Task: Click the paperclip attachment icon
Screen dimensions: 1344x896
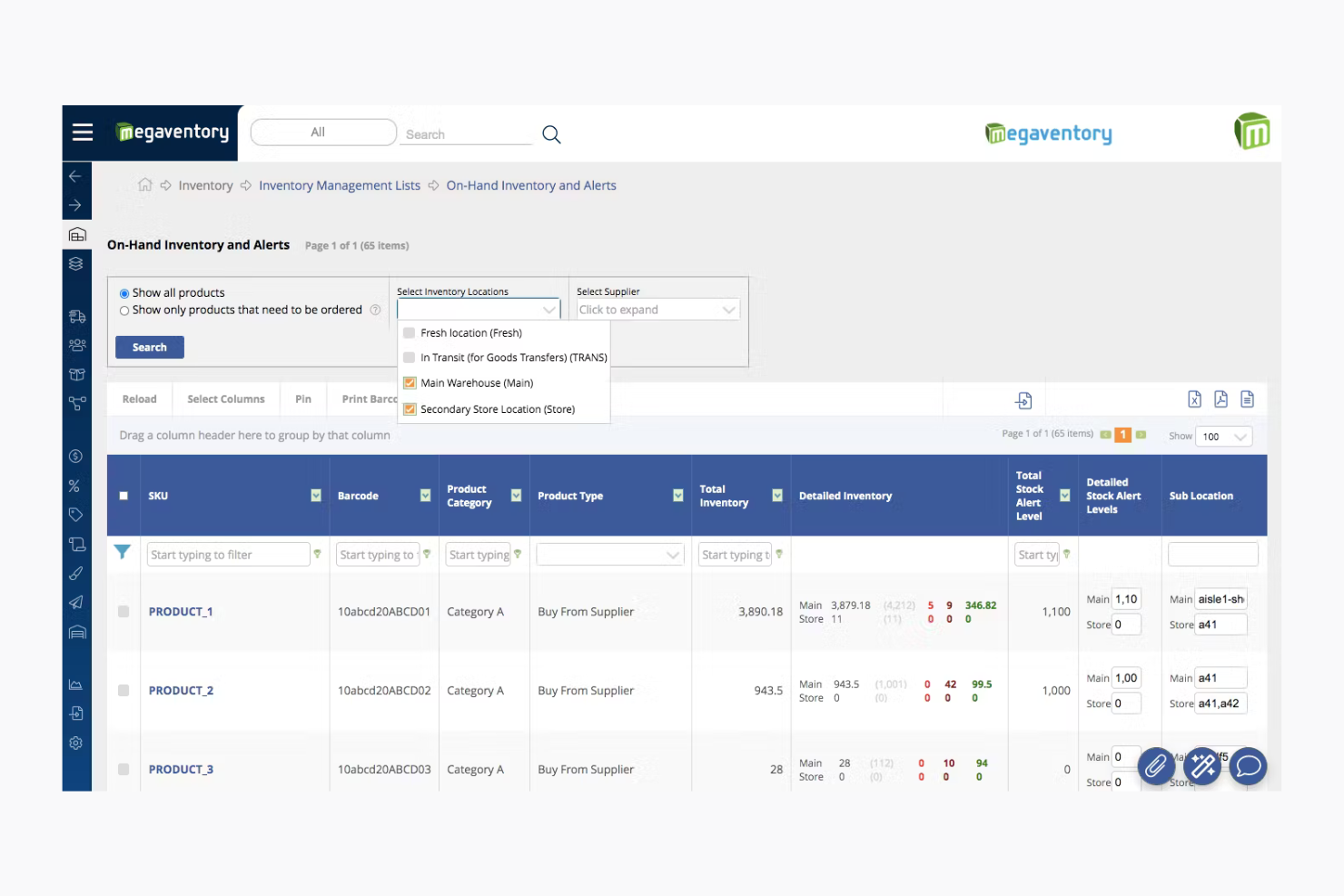Action: [x=1155, y=766]
